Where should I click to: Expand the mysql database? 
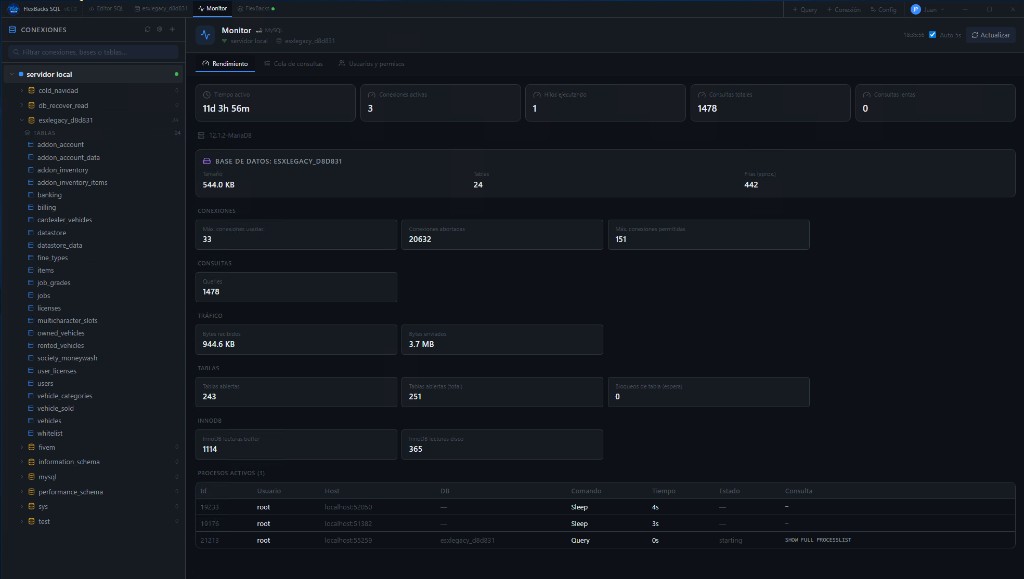pos(22,477)
